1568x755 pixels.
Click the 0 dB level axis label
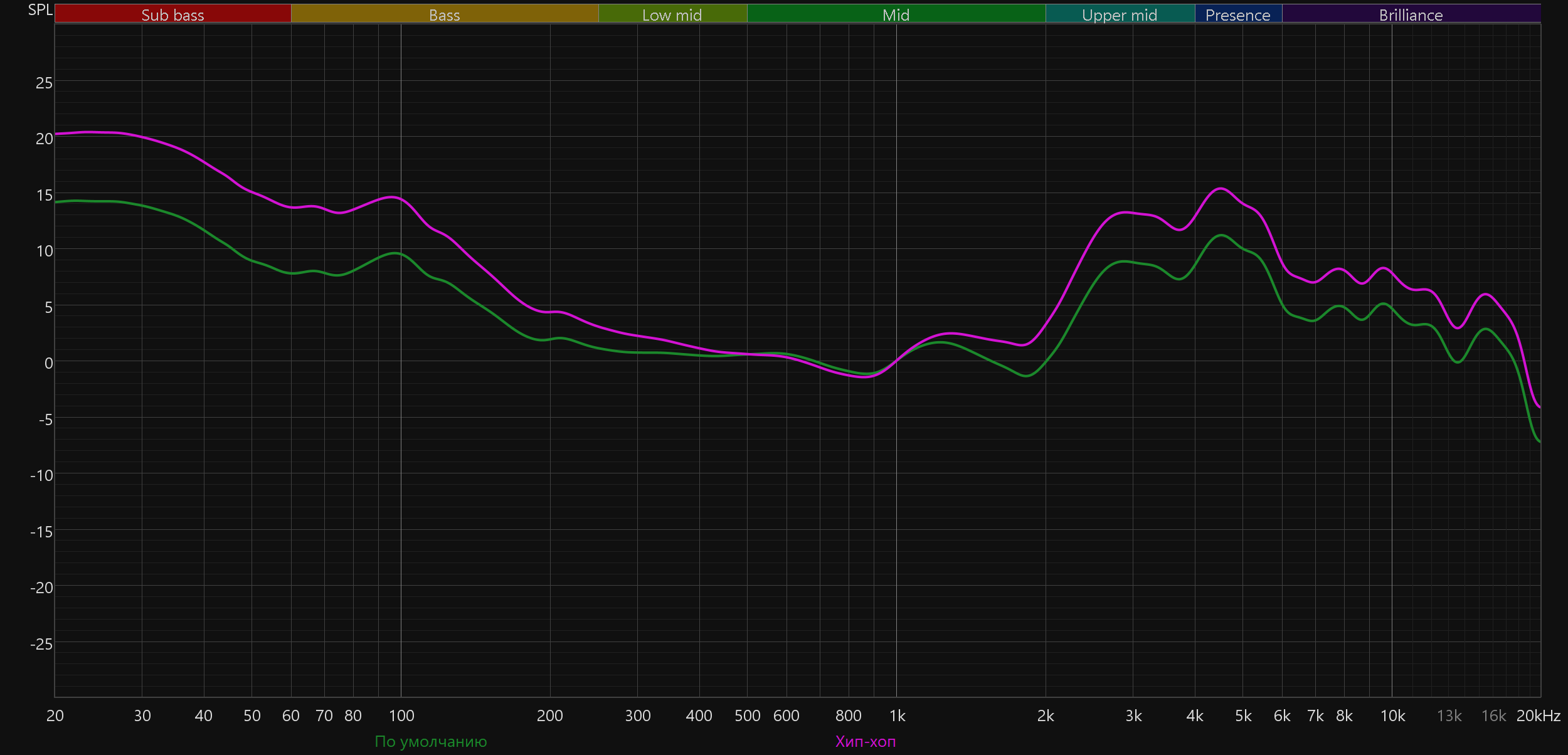pos(48,363)
